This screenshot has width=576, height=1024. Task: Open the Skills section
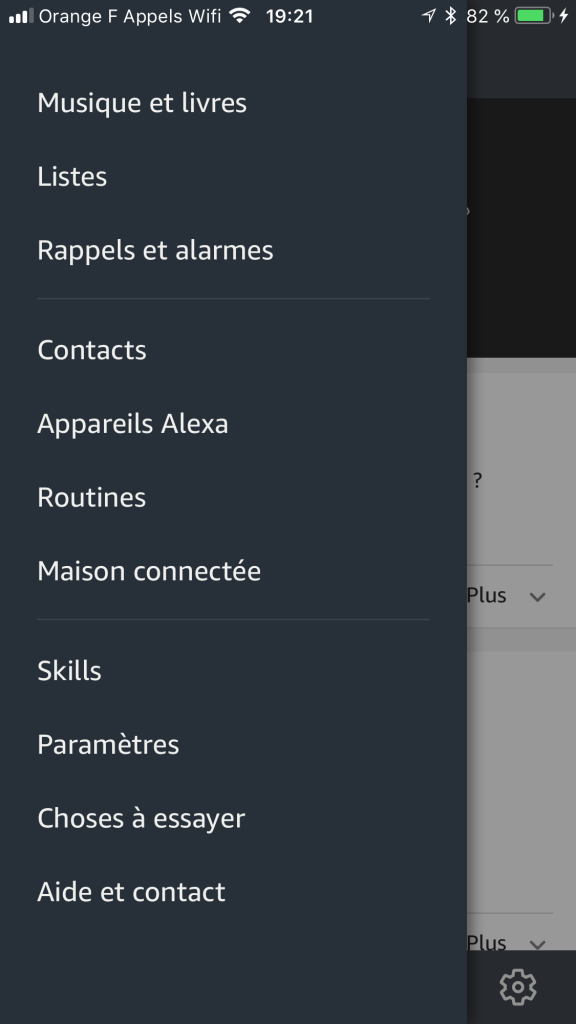coord(69,671)
